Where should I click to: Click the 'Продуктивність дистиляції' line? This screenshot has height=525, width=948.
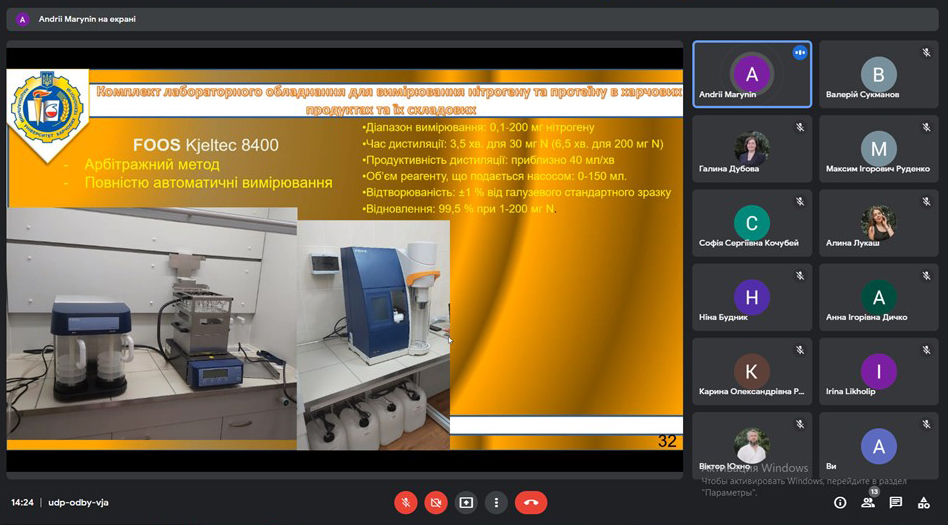489,160
